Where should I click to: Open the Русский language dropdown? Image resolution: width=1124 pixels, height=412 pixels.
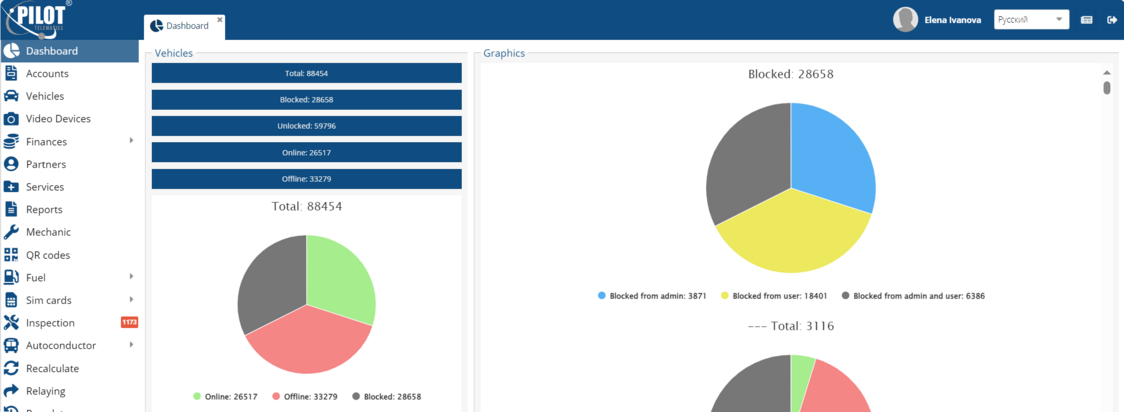coord(1031,20)
